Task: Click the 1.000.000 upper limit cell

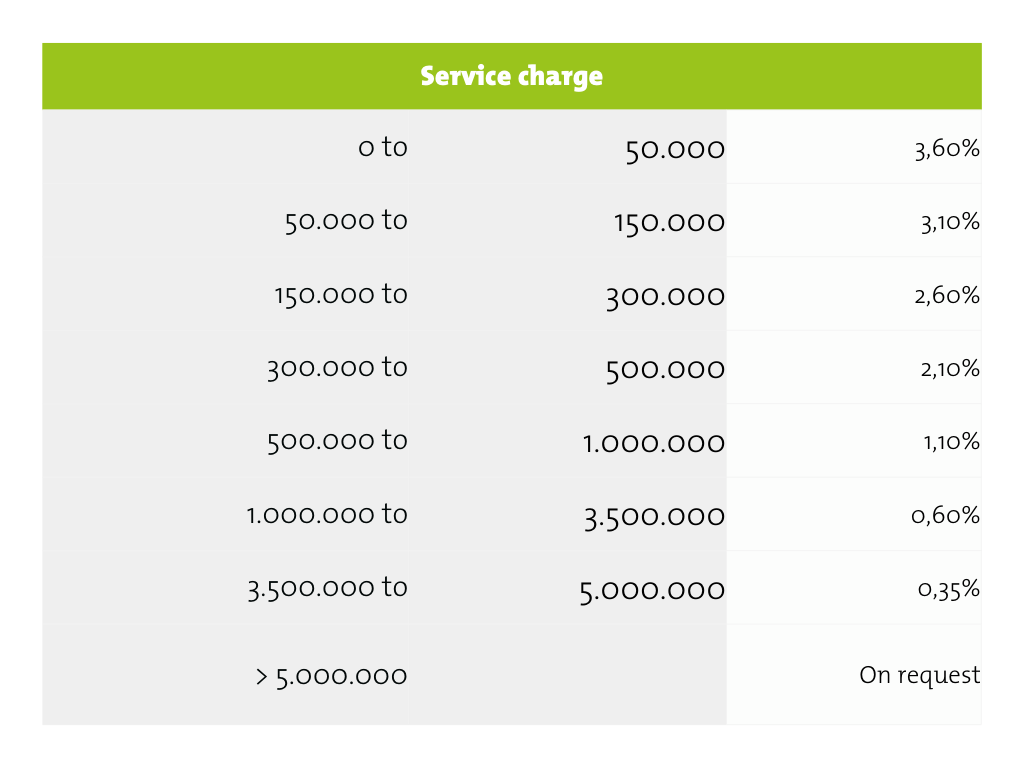Action: [654, 443]
